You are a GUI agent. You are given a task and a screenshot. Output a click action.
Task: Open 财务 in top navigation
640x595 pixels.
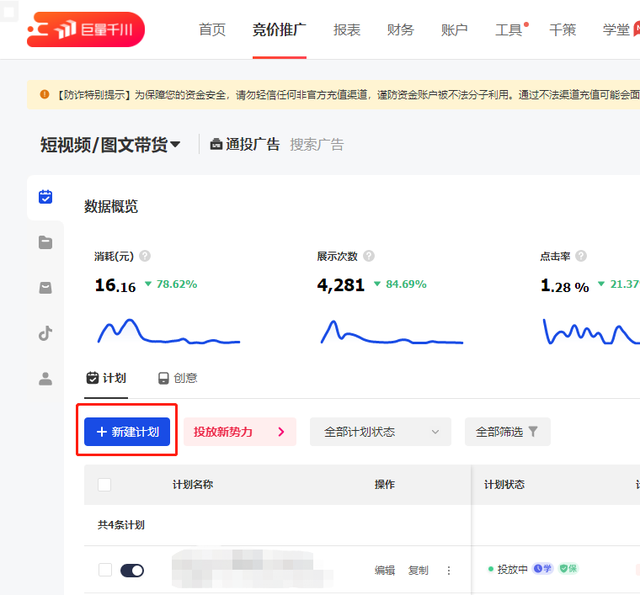coord(400,30)
